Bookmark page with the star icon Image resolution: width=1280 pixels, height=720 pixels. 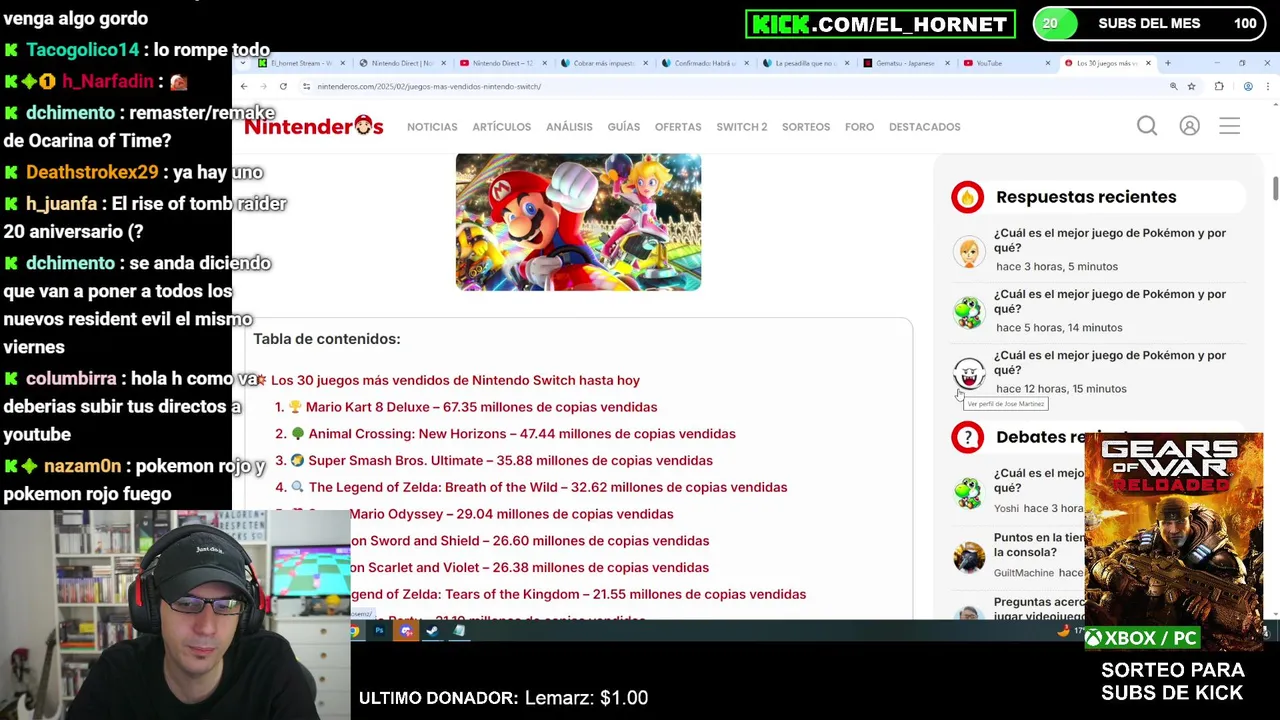click(1191, 86)
